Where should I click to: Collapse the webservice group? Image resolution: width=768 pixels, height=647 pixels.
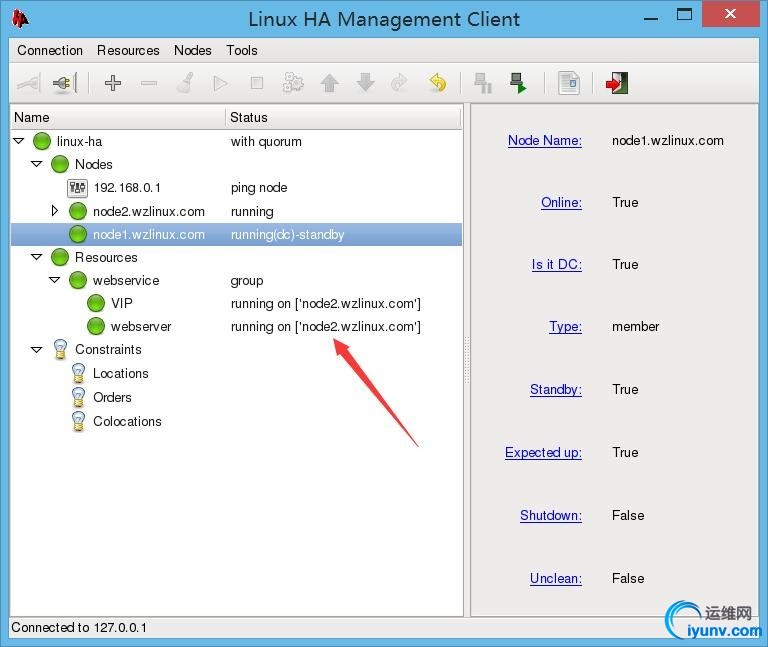coord(55,280)
